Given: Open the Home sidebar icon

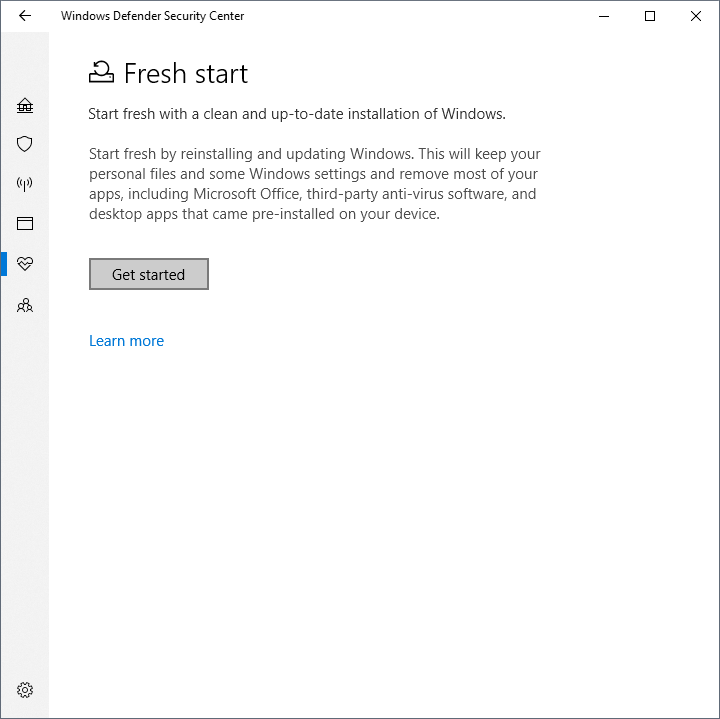Looking at the screenshot, I should pos(25,106).
